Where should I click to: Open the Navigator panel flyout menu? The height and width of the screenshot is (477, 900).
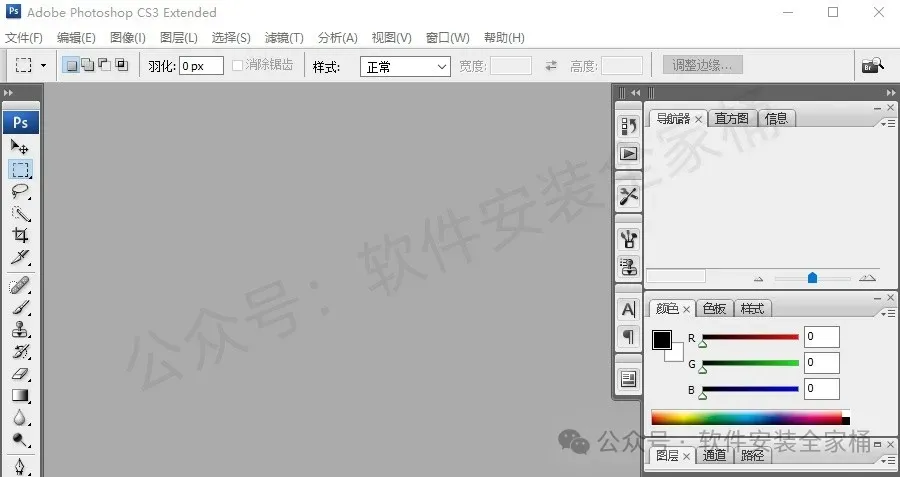pyautogui.click(x=888, y=123)
